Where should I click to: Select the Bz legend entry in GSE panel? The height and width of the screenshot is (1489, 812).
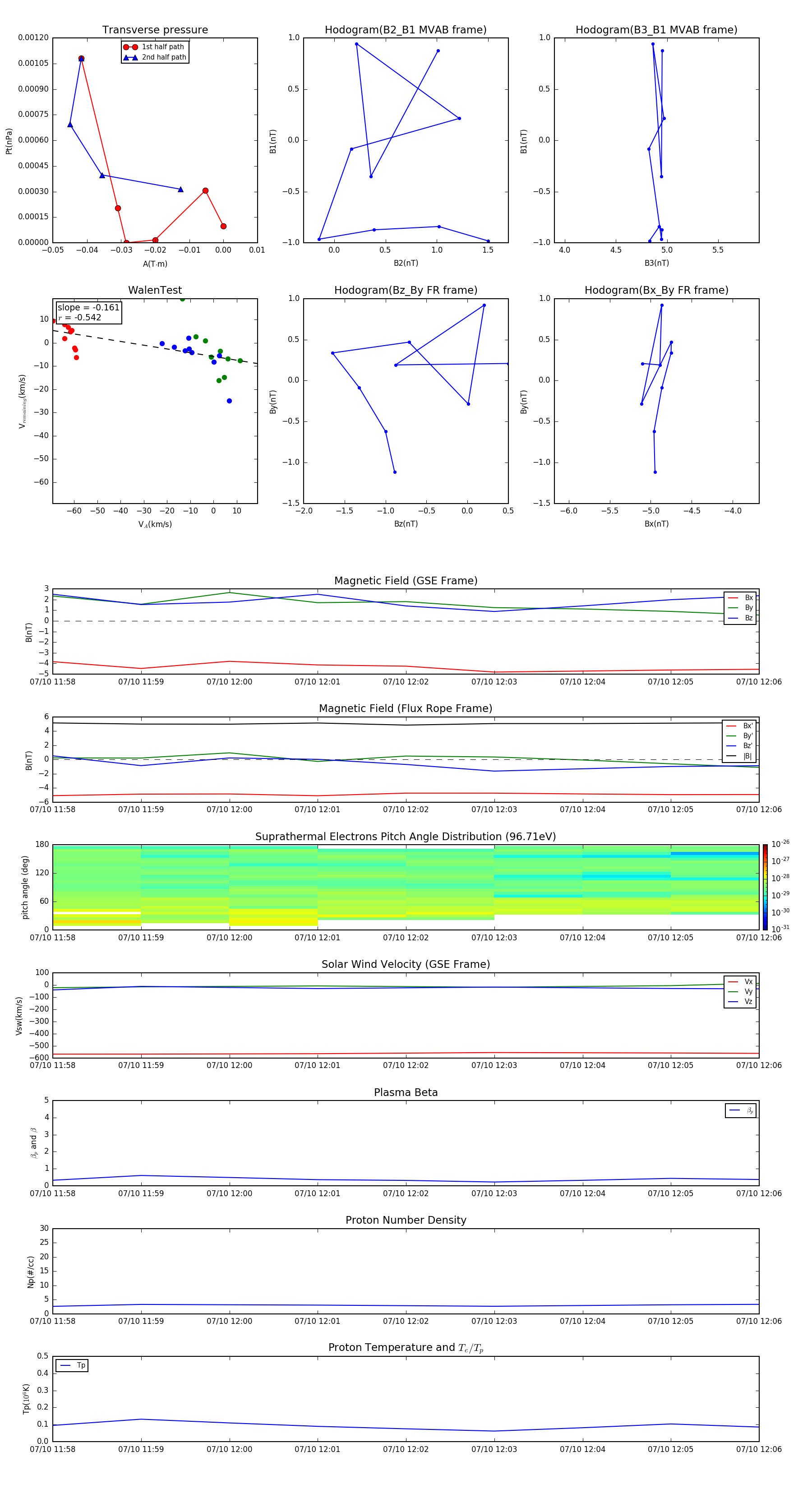(740, 618)
